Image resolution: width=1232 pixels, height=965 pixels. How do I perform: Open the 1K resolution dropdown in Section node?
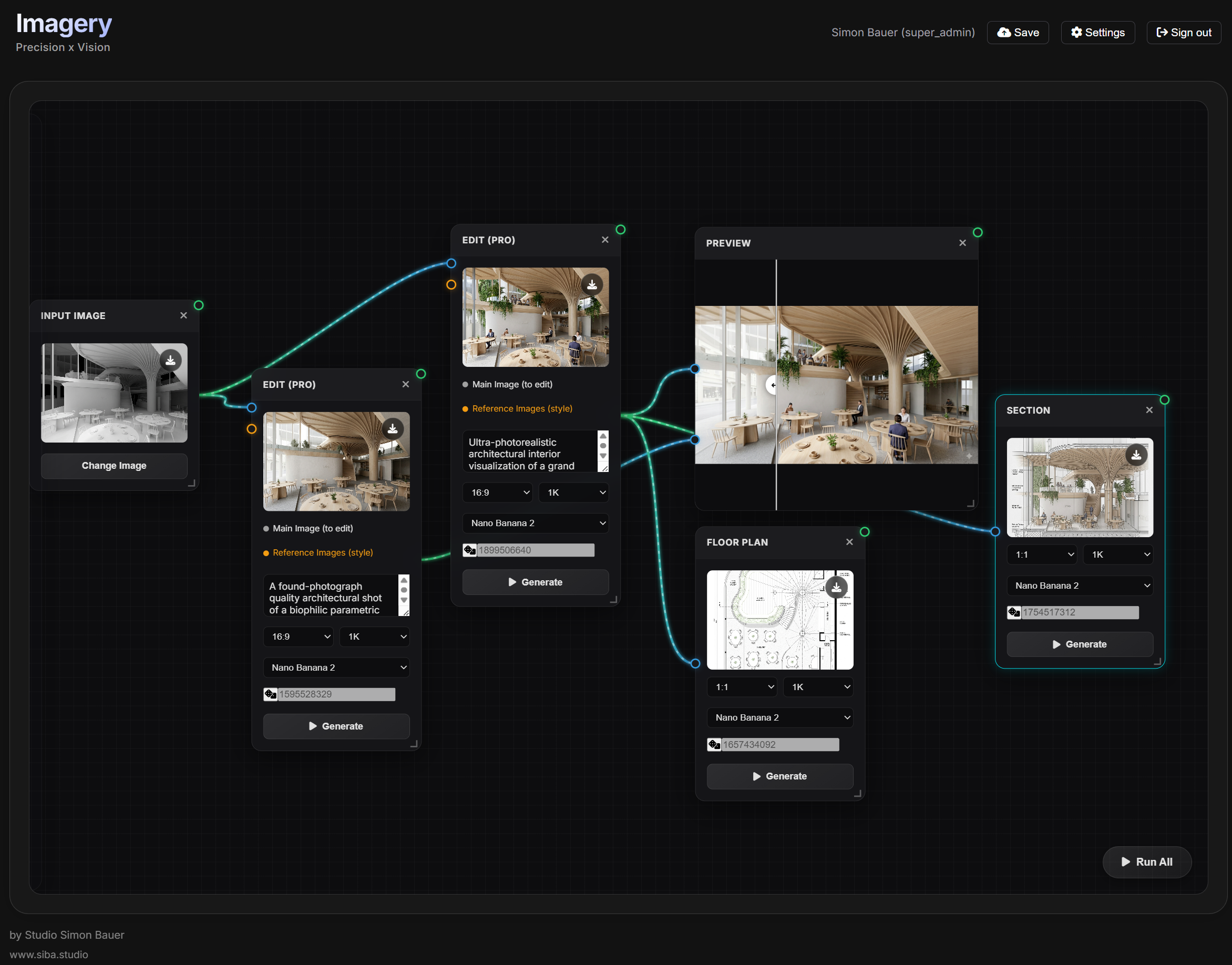(1119, 555)
